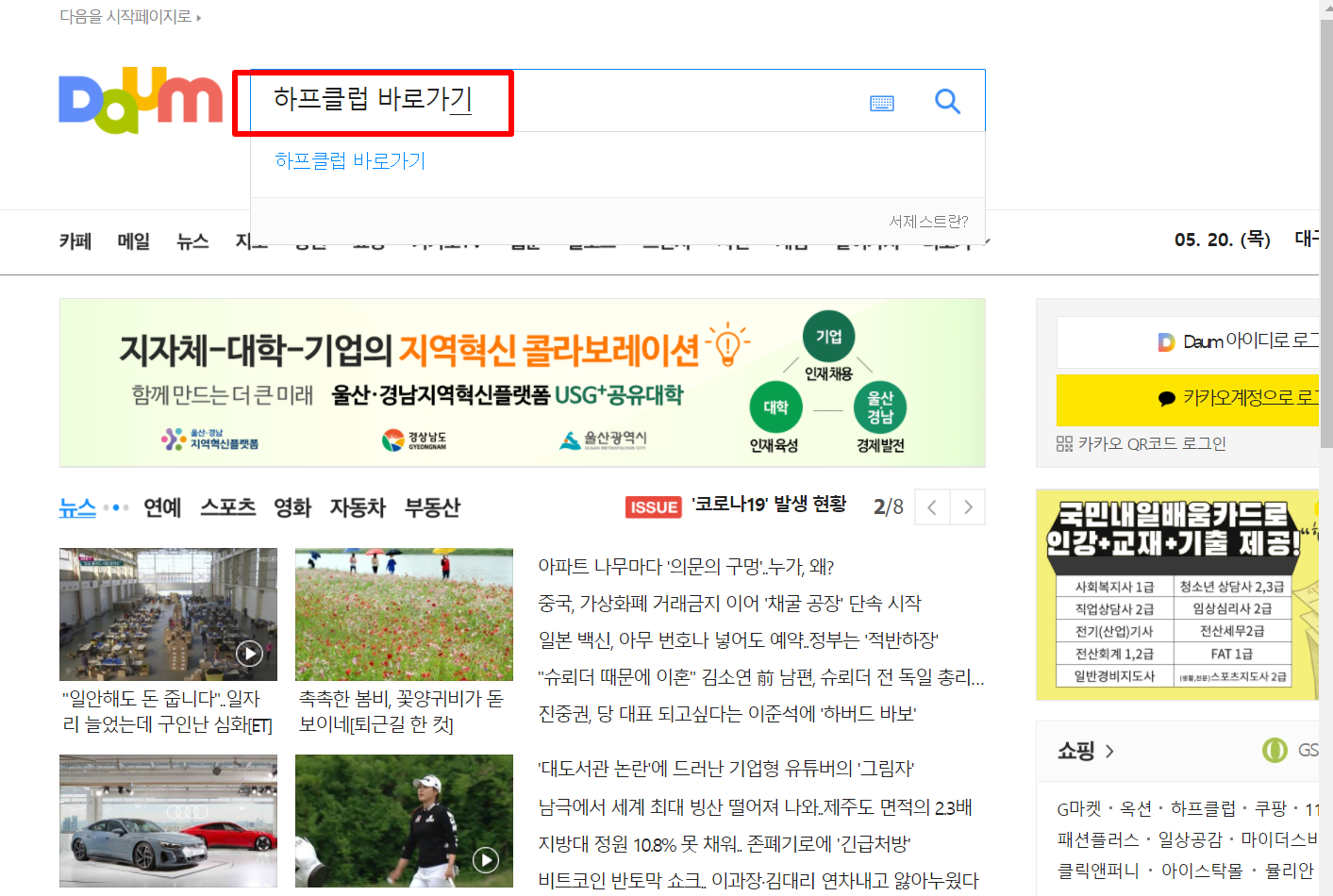1333x896 pixels.
Task: Open headline 남극 세계 최대 빙산
Action: (x=755, y=807)
